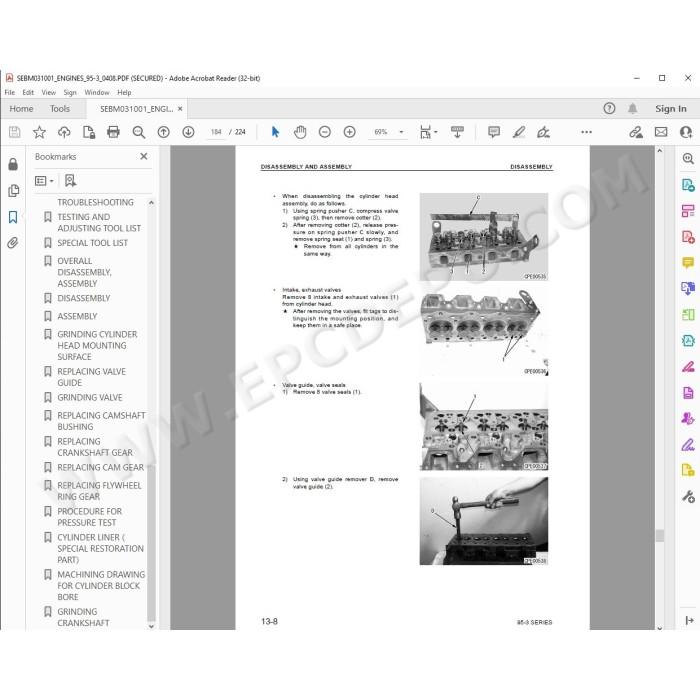Zoom in with the plus button
This screenshot has height=700, width=700.
[350, 132]
